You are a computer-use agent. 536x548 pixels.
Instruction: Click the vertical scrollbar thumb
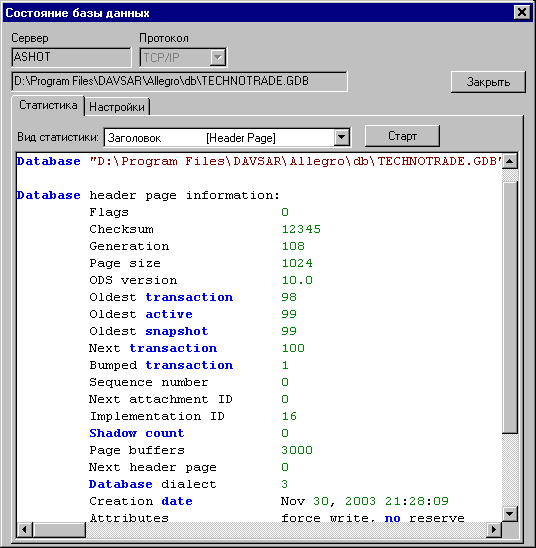tap(510, 307)
